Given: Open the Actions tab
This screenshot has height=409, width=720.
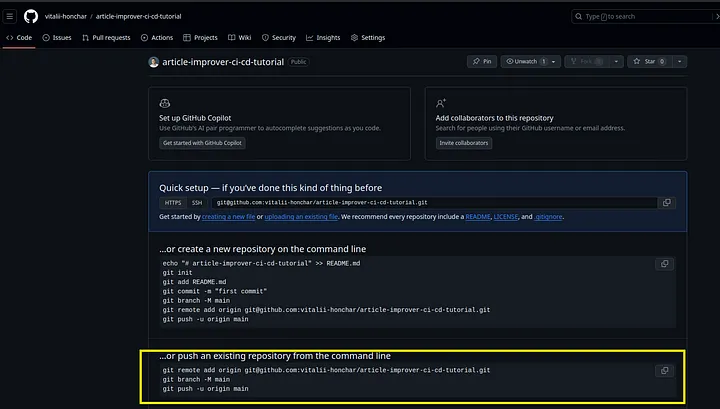Looking at the screenshot, I should click(x=157, y=38).
